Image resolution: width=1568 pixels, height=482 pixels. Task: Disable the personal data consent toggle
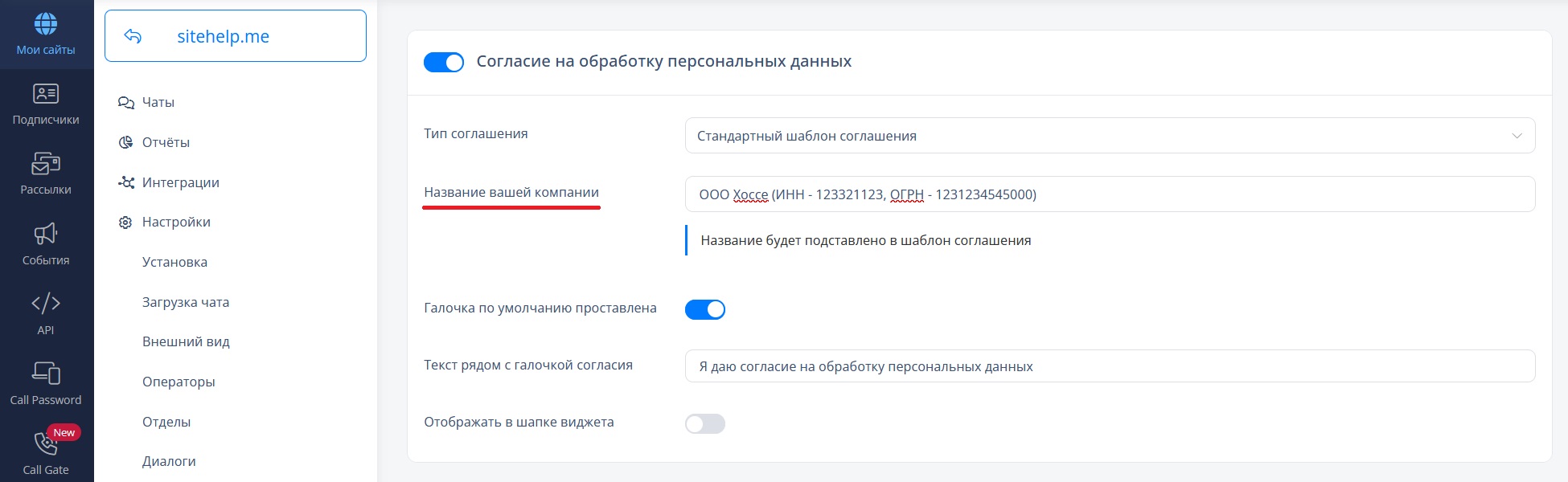[444, 62]
